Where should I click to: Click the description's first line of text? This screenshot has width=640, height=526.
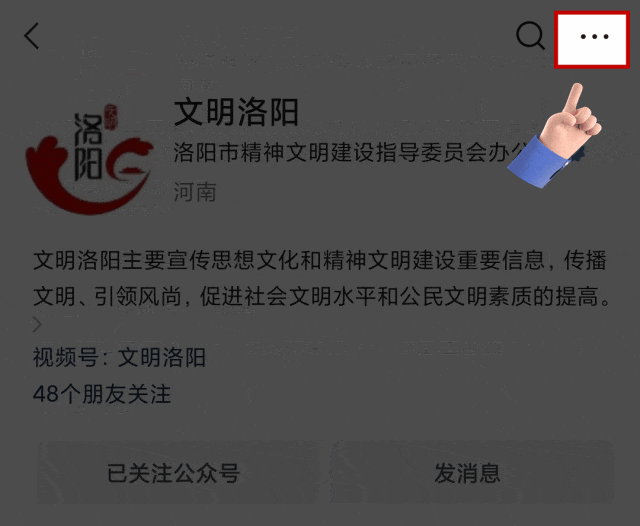click(x=320, y=260)
